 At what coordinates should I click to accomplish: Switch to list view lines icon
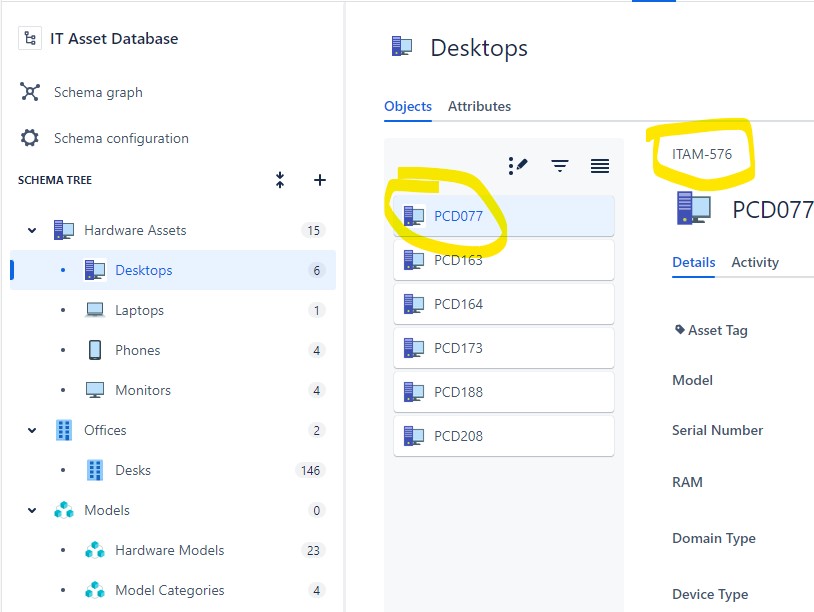tap(600, 166)
